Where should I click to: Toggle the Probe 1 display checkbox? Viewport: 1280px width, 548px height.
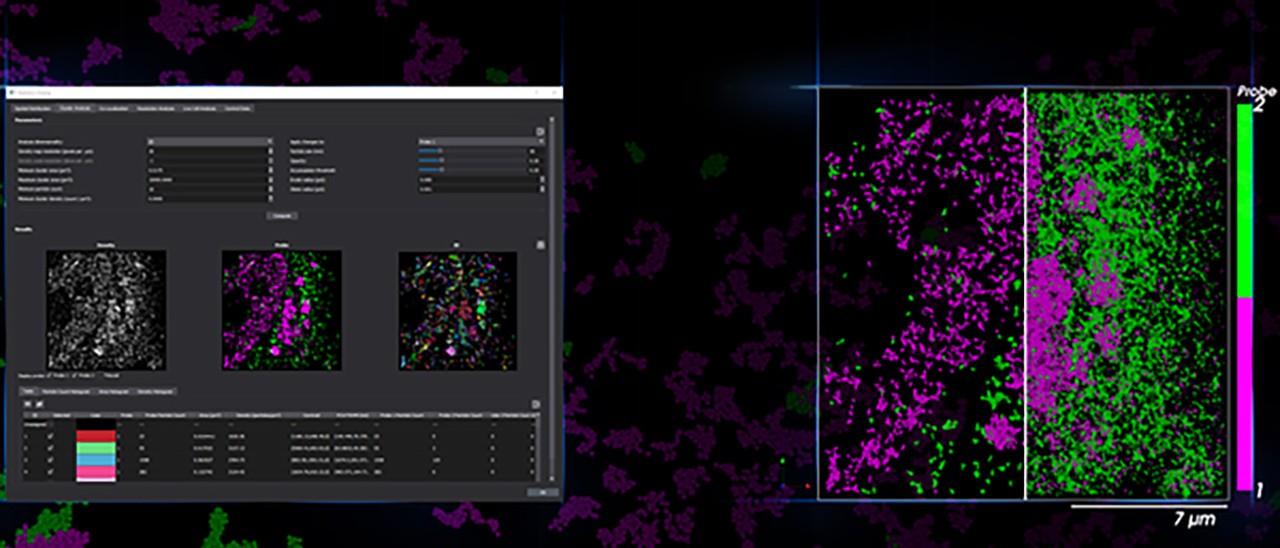48,376
